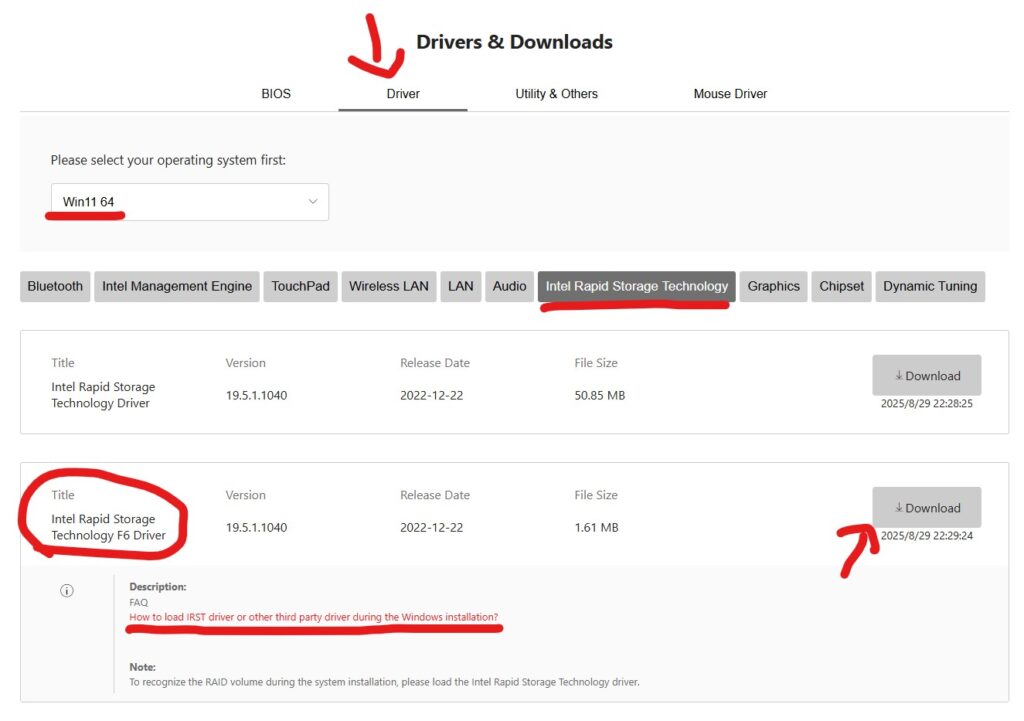Click the timestamp 2025/8/29 22:29:24
The image size is (1024, 721).
[x=927, y=536]
